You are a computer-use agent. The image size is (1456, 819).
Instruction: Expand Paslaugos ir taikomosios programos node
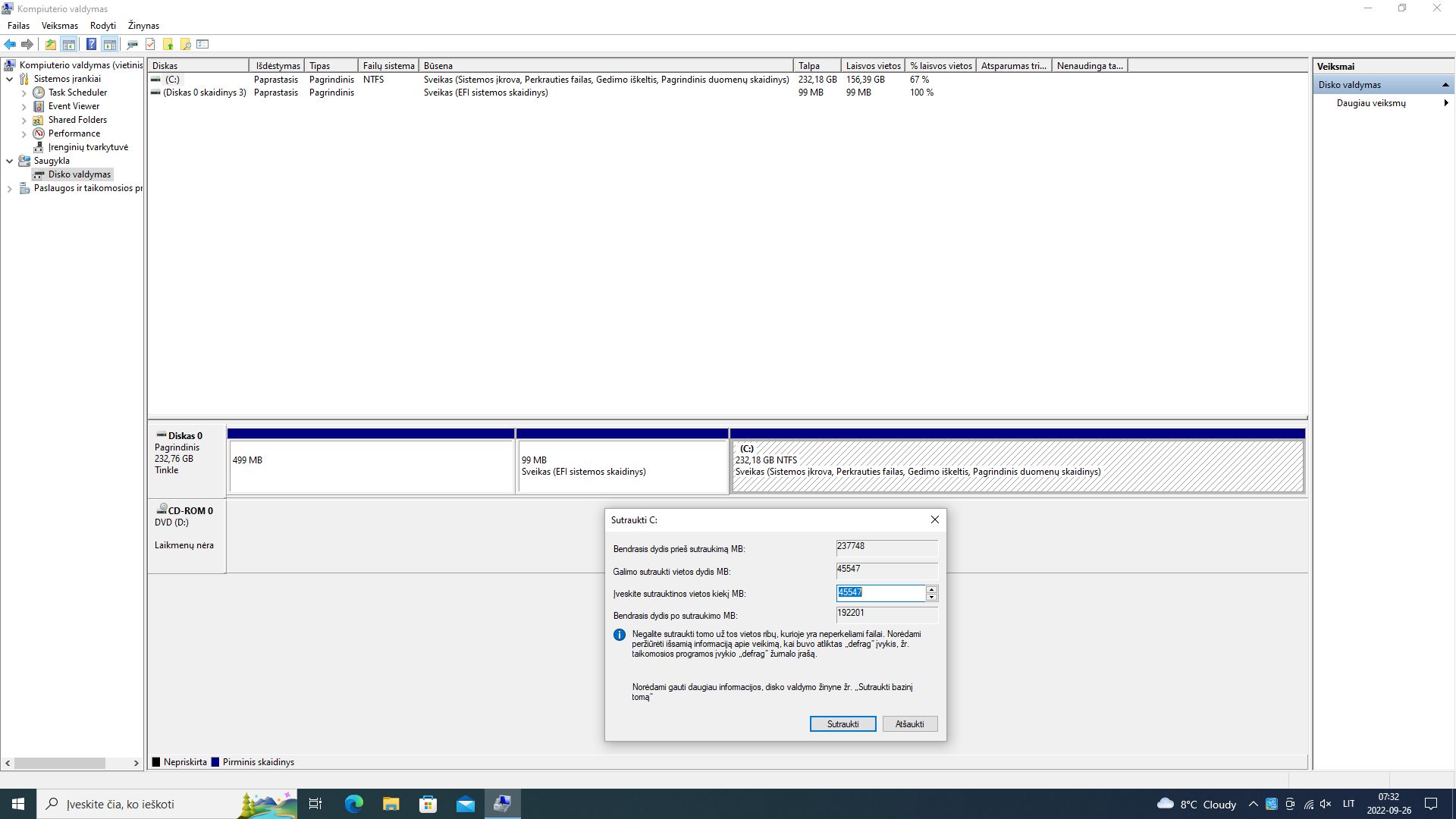9,189
